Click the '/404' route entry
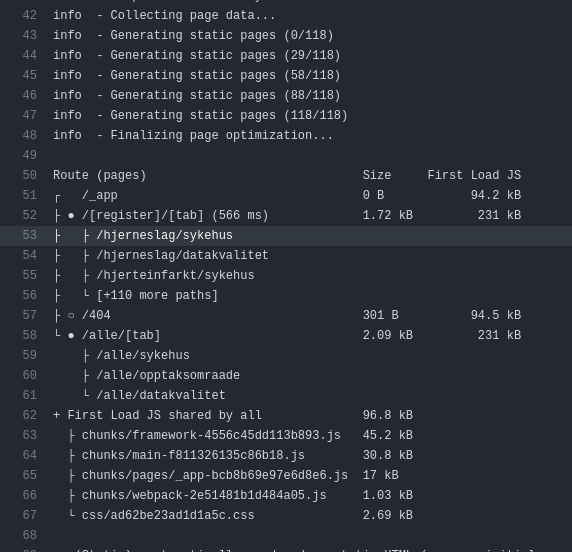This screenshot has height=552, width=572. [x=96, y=315]
